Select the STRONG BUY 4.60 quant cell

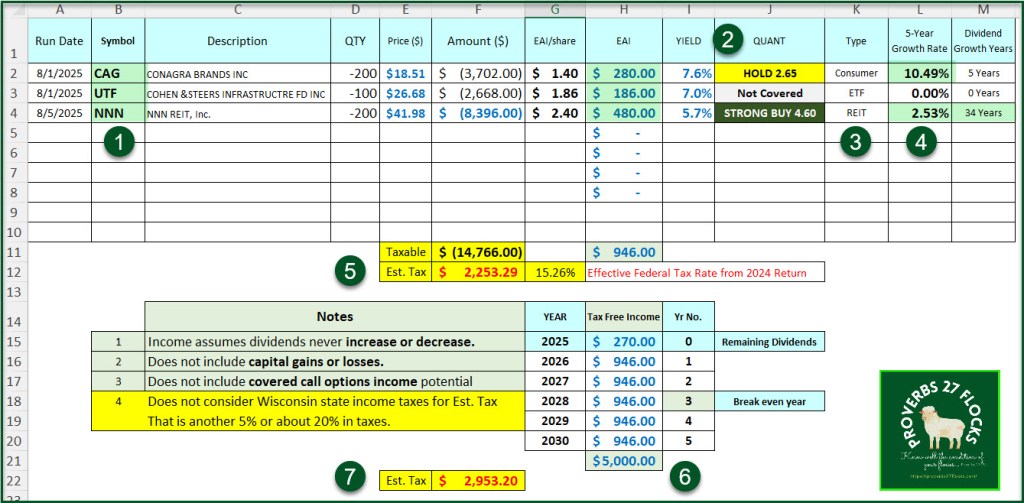pos(768,113)
